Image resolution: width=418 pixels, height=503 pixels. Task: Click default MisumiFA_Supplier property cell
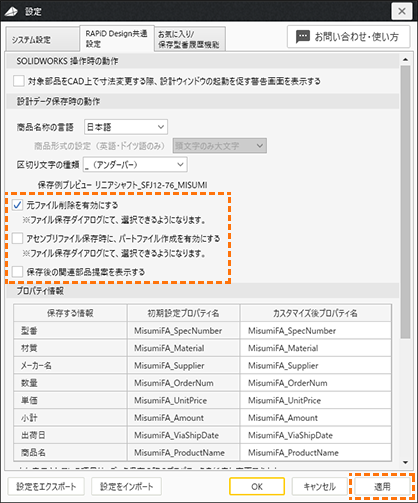click(183, 365)
